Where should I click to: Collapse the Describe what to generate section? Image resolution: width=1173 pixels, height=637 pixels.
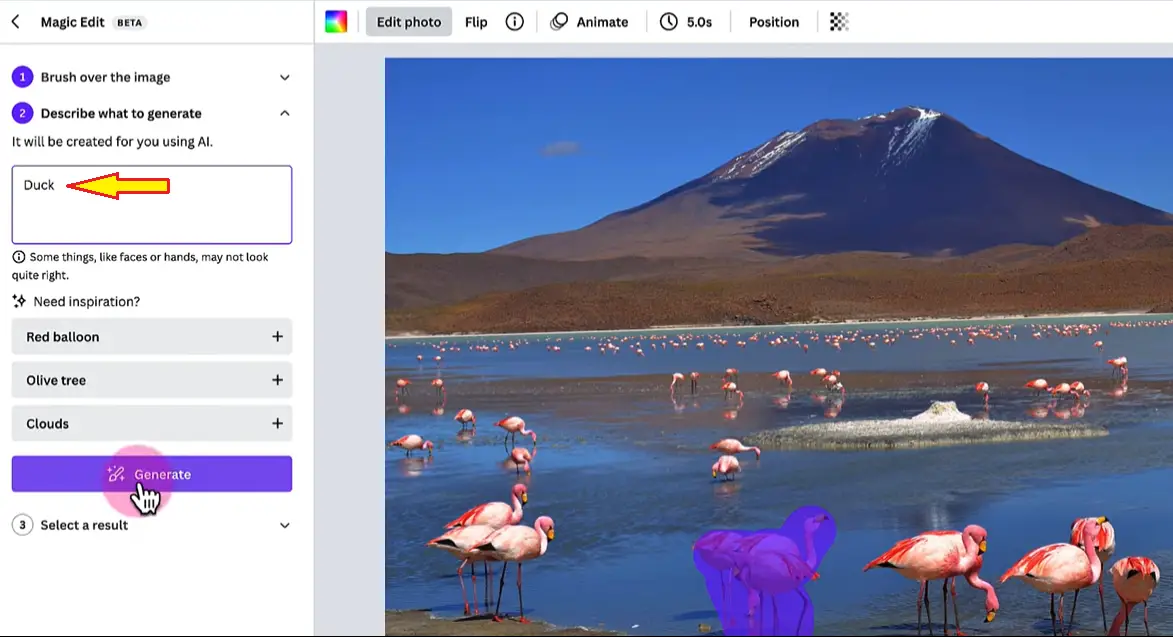click(284, 112)
